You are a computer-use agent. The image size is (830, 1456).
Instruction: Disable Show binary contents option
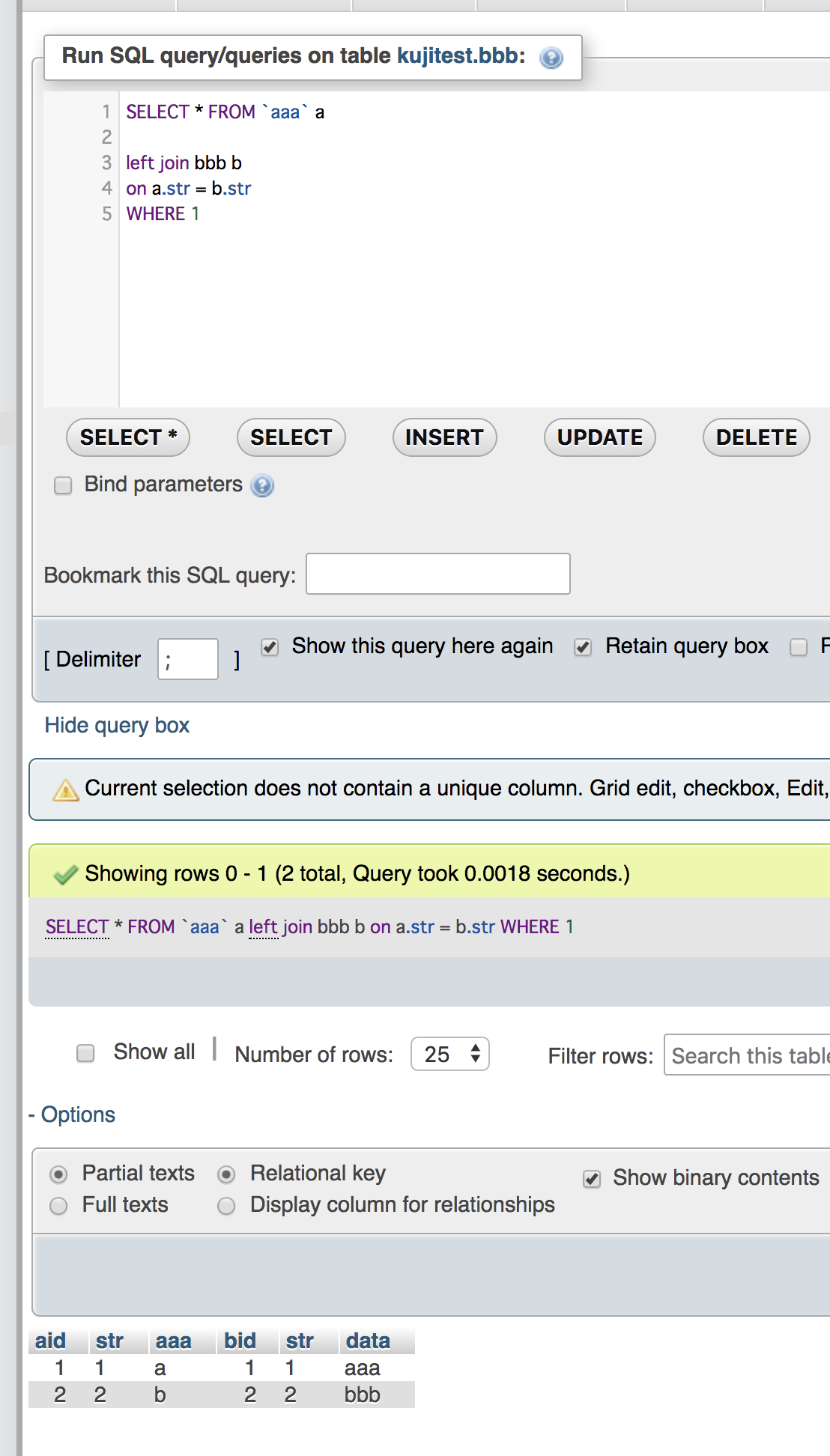(592, 1179)
